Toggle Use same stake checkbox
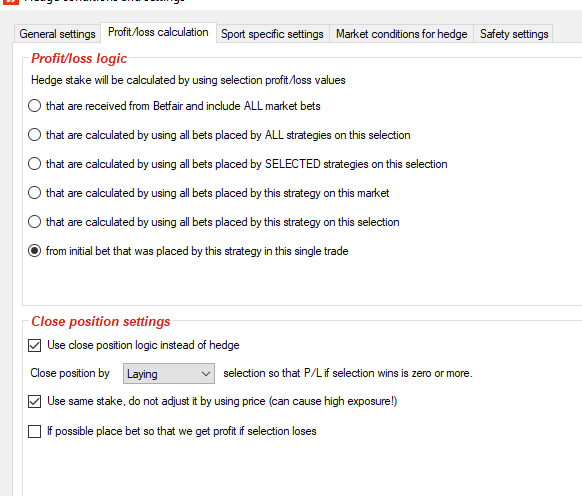Screen dimensions: 582x496 [35, 401]
